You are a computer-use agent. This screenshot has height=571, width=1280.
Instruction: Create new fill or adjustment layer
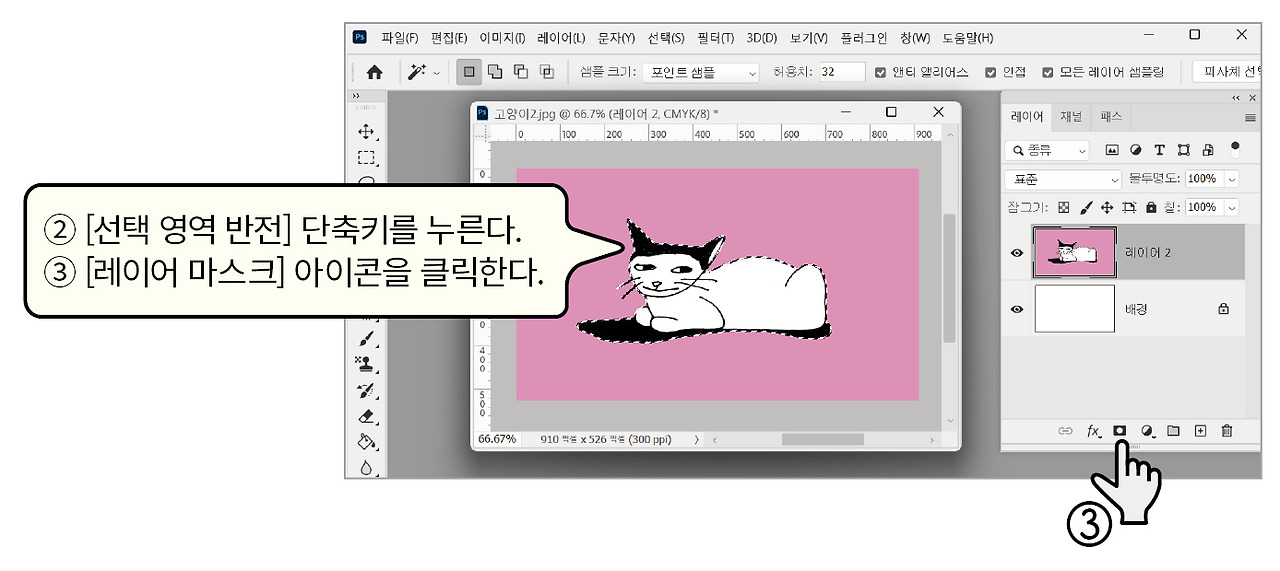tap(1147, 431)
